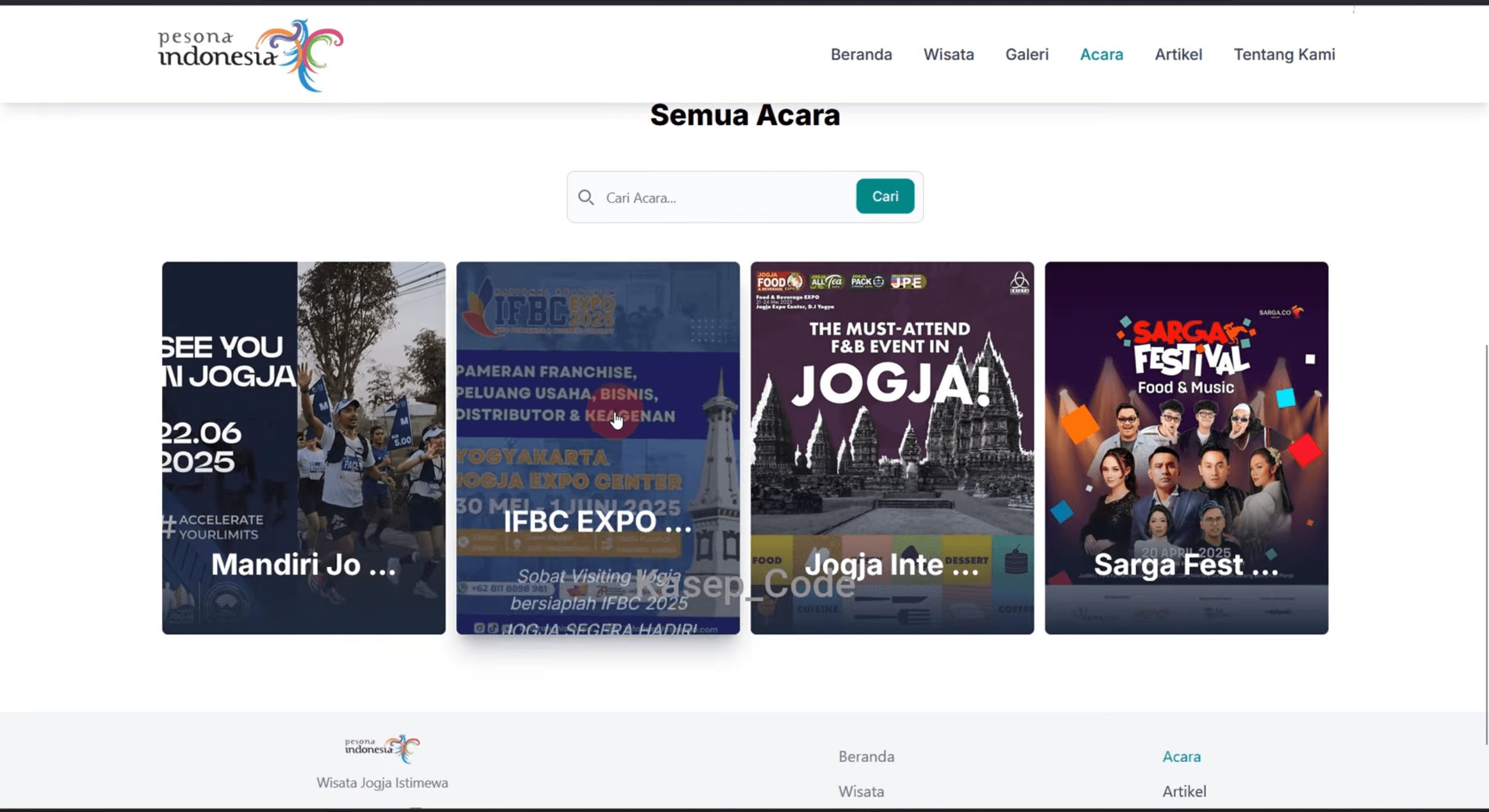Viewport: 1489px width, 812px height.
Task: Open the Sarga Fest… event card
Action: [1186, 448]
